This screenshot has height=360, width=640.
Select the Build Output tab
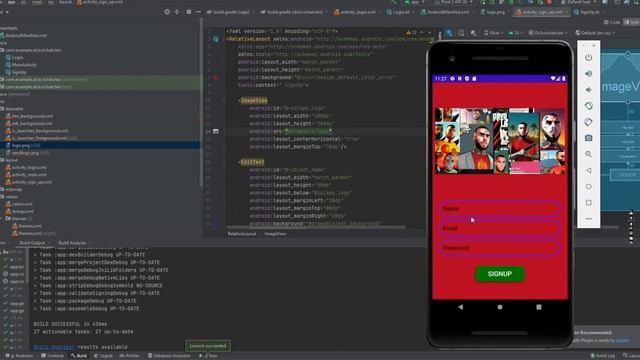(32, 243)
